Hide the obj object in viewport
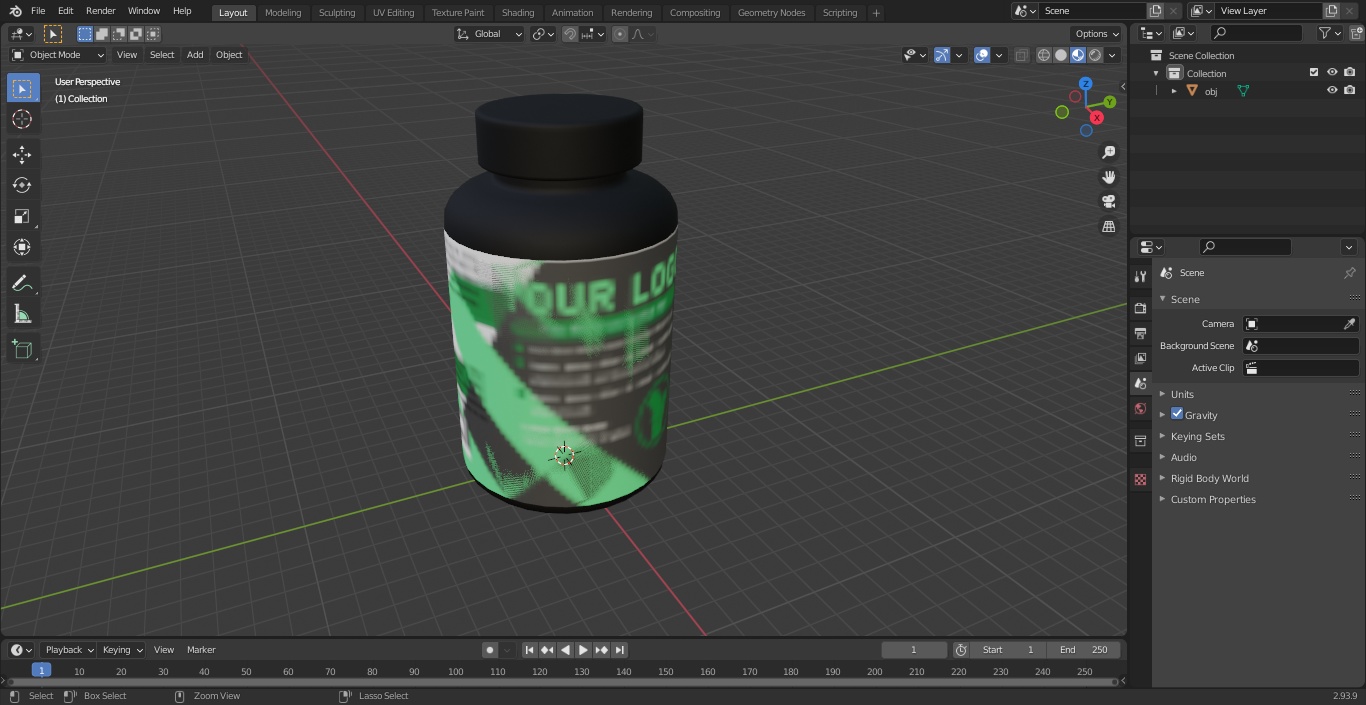 [1332, 90]
